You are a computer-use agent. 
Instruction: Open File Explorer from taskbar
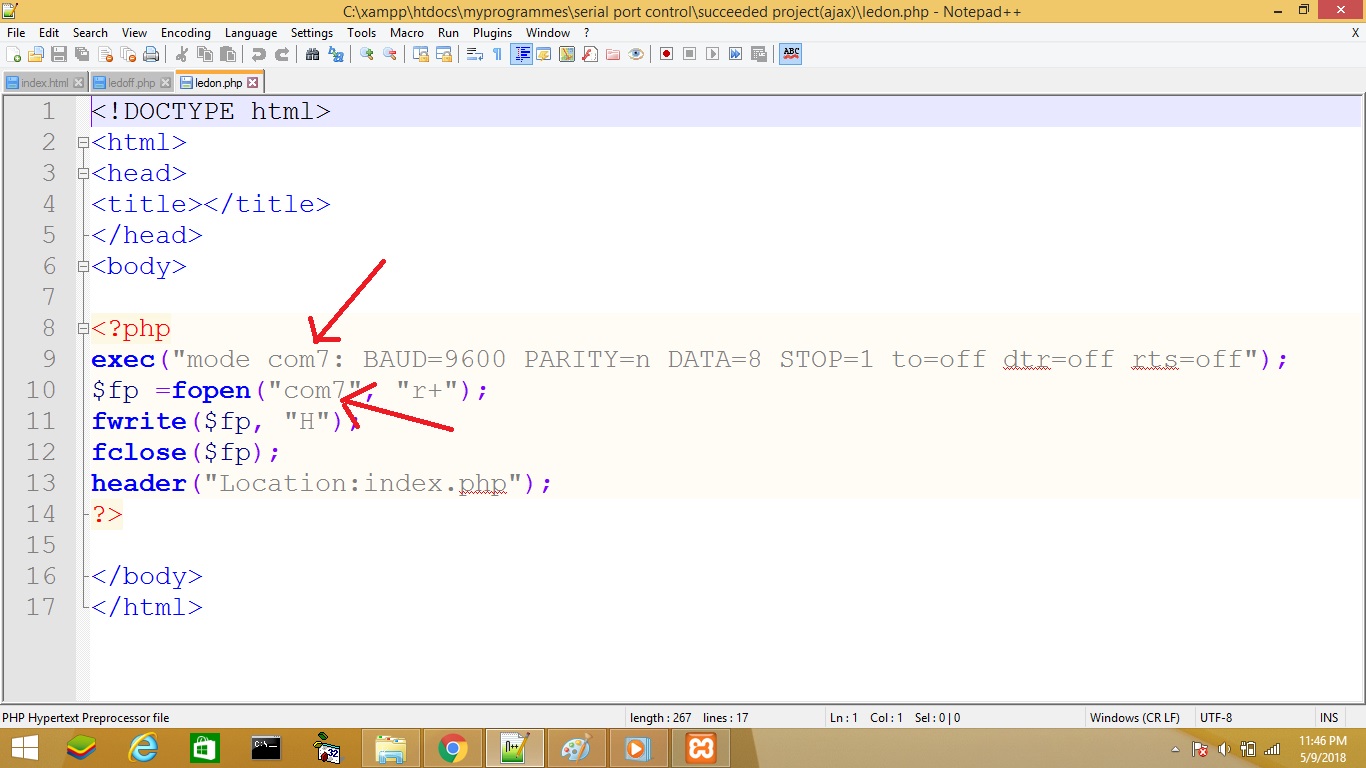(390, 748)
